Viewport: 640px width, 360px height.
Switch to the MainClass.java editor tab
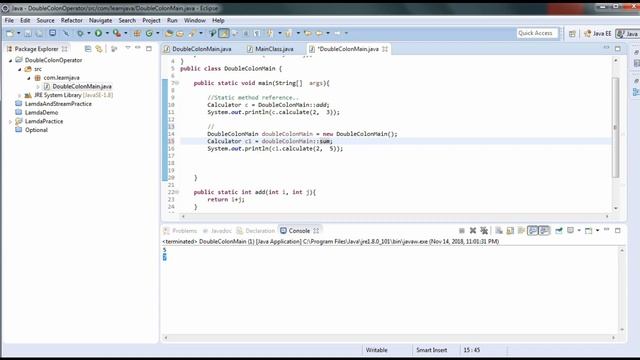coord(270,49)
